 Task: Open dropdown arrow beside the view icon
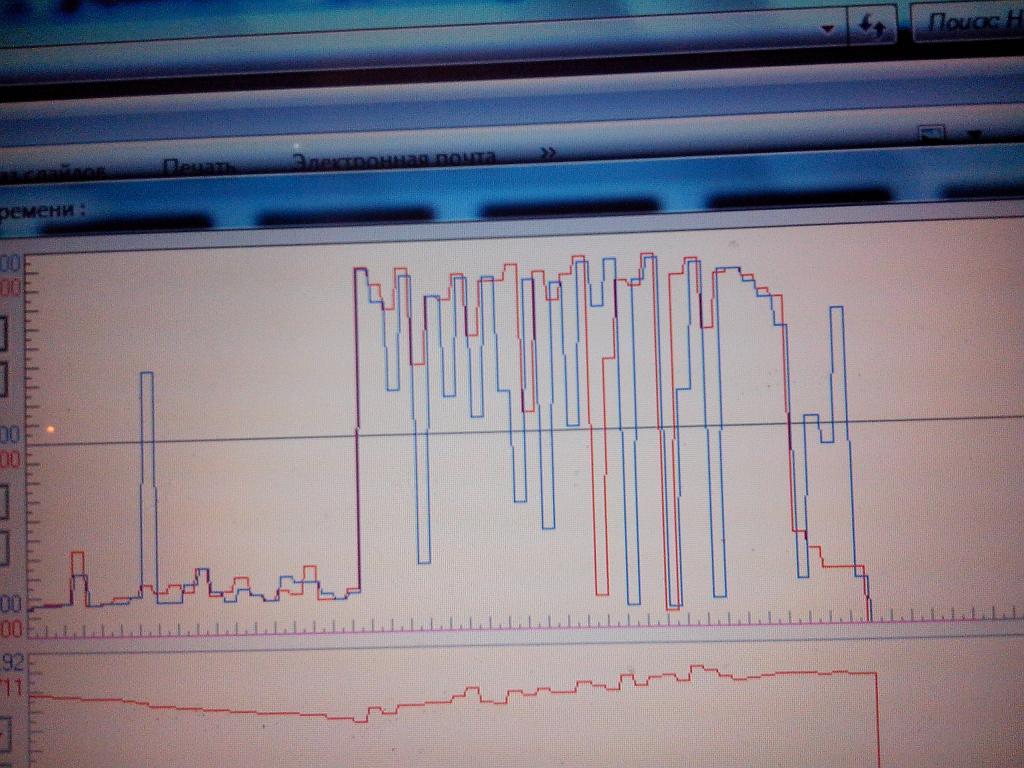(975, 135)
